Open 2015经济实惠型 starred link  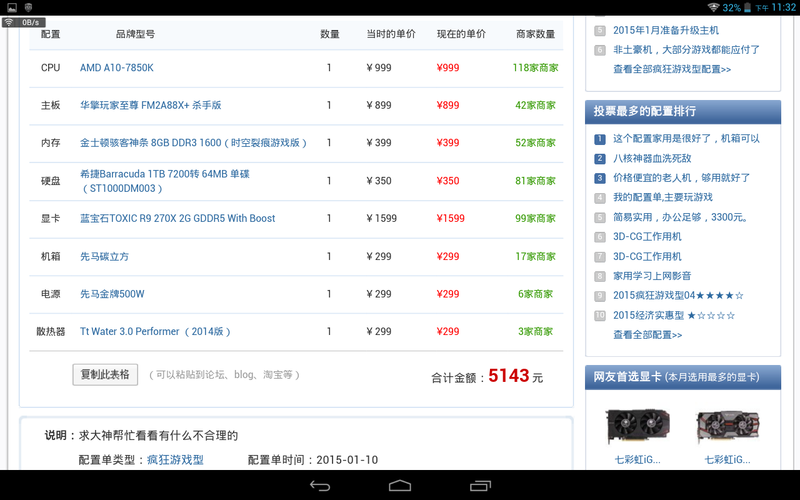point(674,315)
